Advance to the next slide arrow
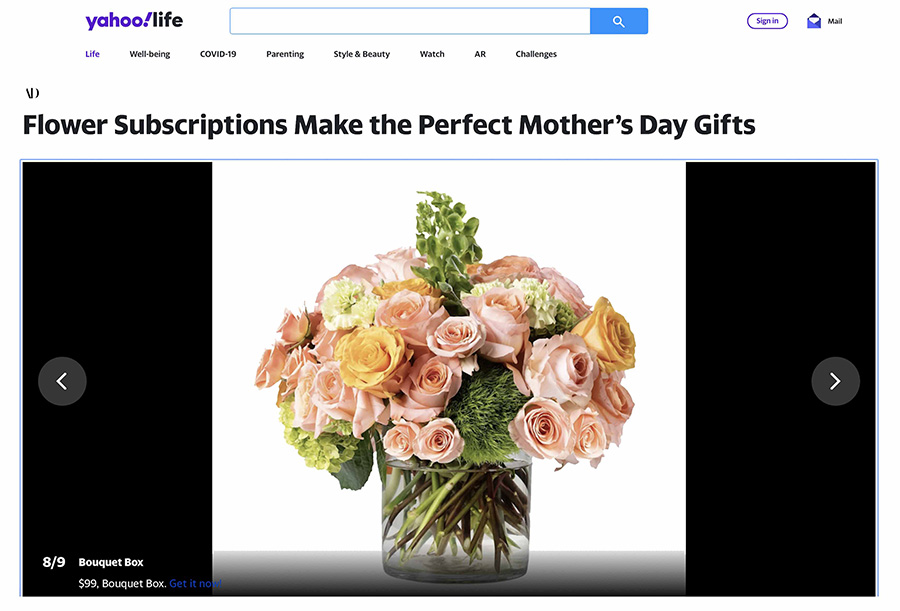The height and width of the screenshot is (611, 900). 835,381
